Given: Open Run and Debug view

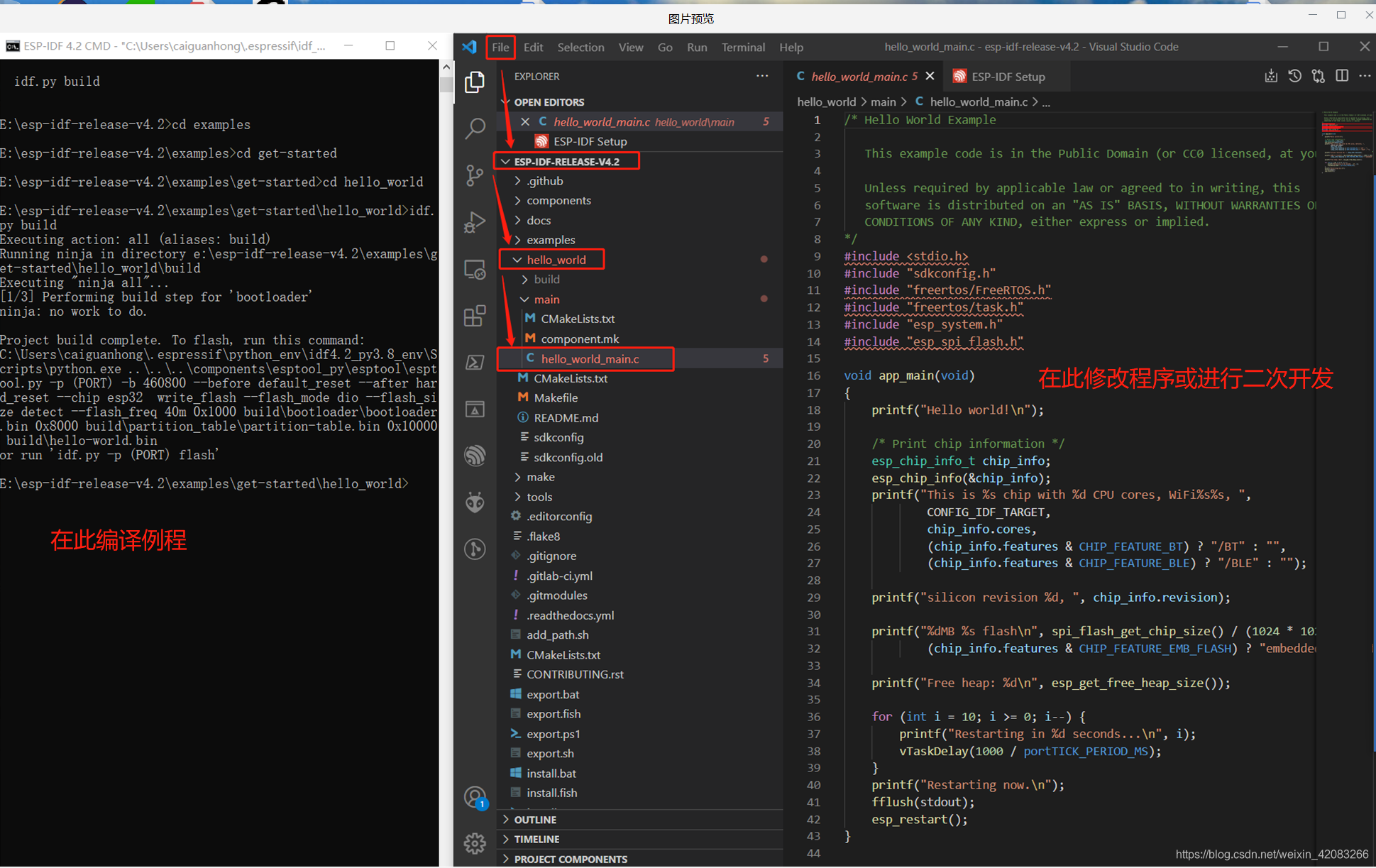Looking at the screenshot, I should pos(475,222).
